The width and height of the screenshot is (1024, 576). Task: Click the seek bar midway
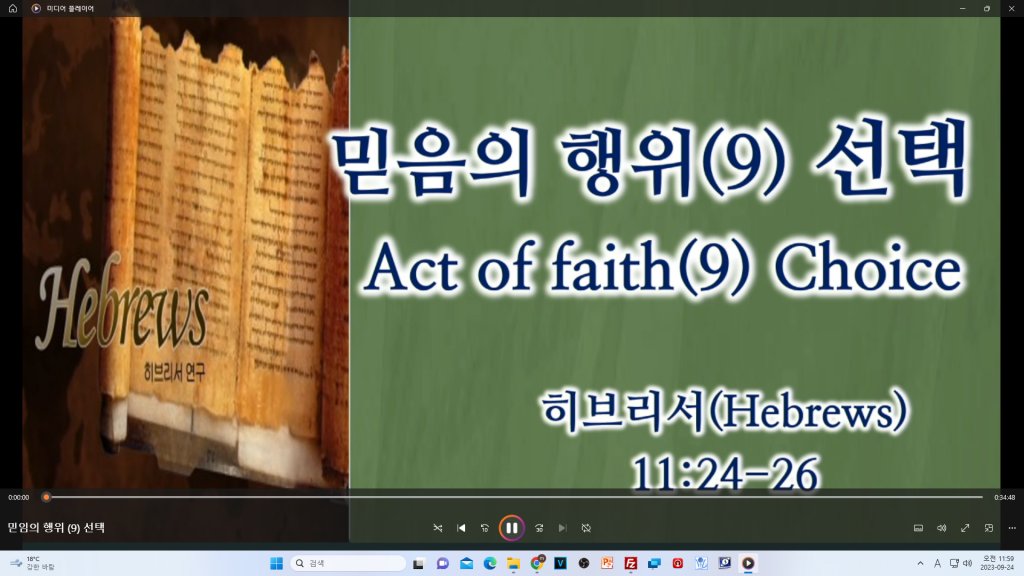[515, 497]
